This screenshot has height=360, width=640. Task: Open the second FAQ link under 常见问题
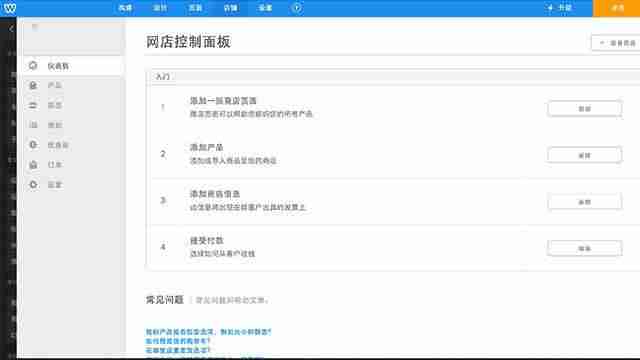(178, 341)
